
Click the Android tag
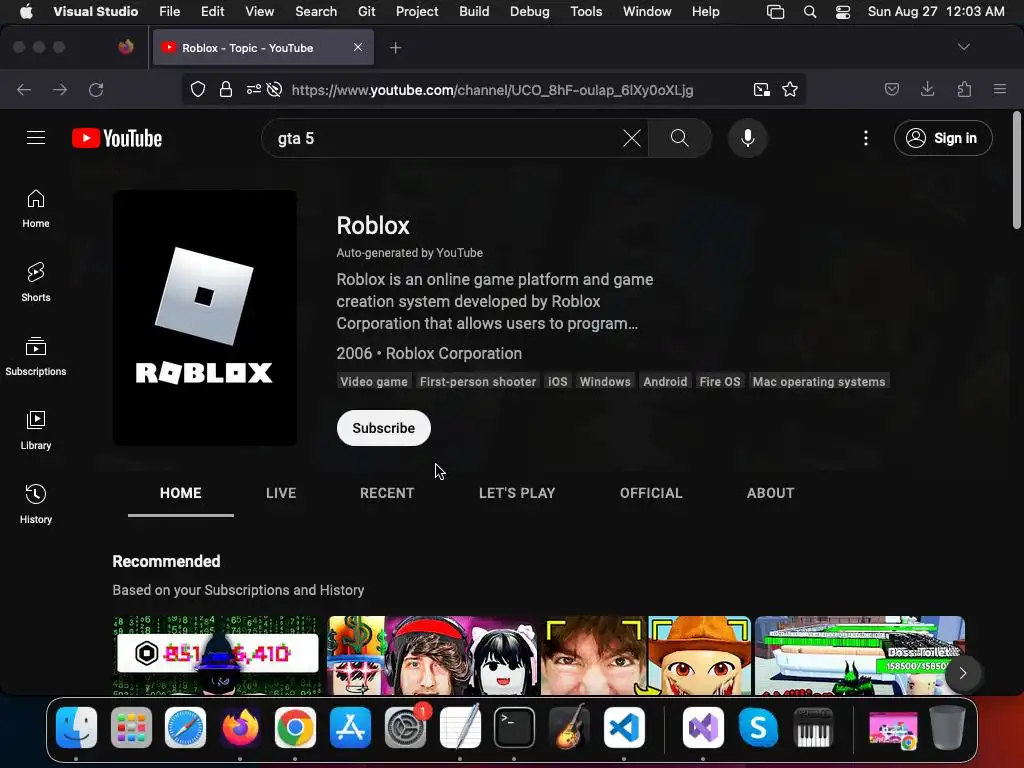665,381
